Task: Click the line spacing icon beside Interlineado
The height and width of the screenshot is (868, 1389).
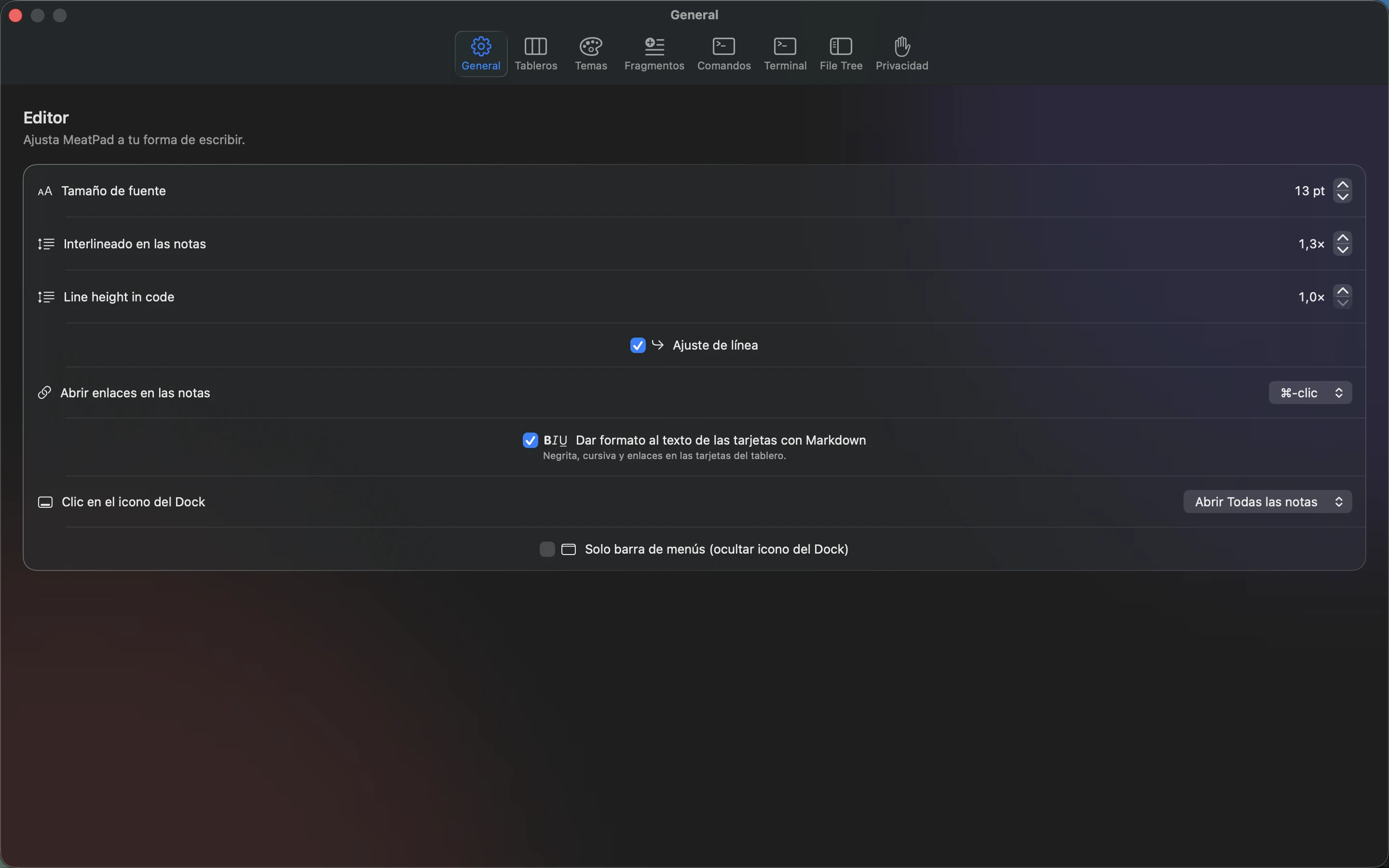Action: pyautogui.click(x=46, y=244)
